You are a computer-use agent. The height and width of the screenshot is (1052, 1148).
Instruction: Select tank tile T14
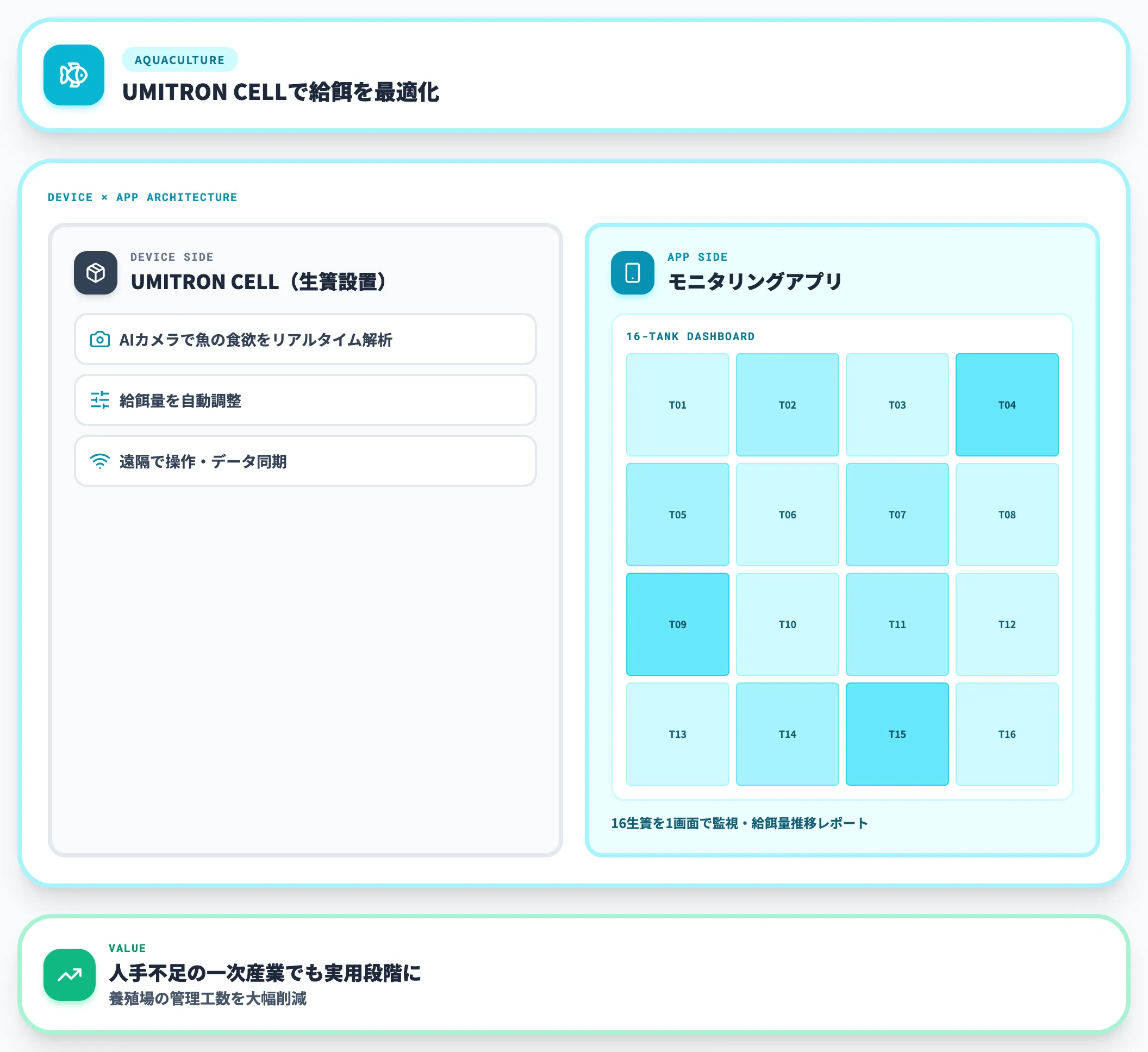tap(788, 734)
